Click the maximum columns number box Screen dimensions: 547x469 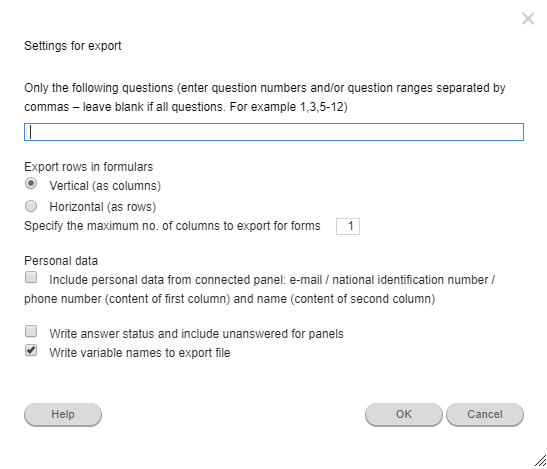[348, 226]
